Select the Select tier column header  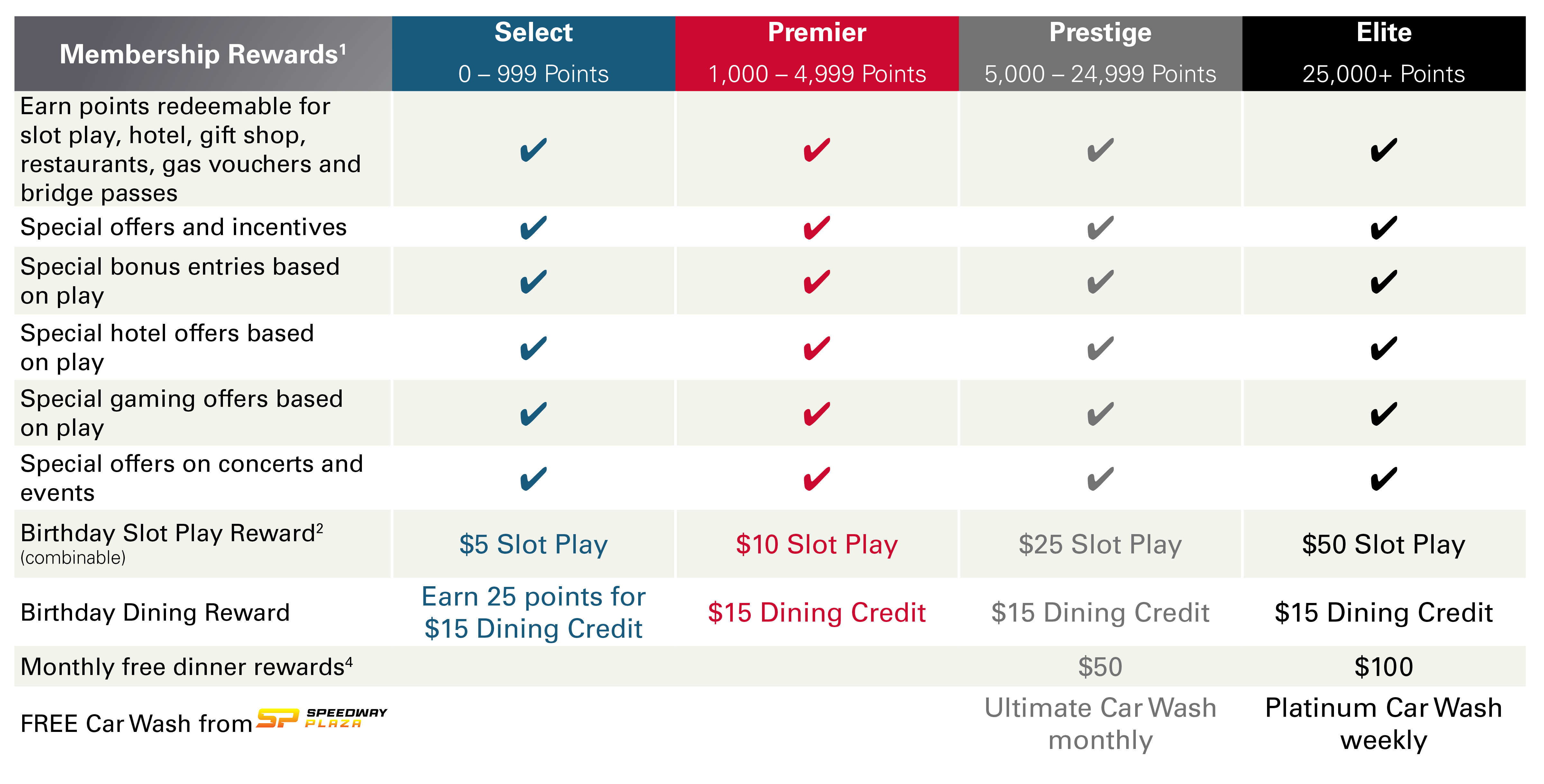coord(533,53)
